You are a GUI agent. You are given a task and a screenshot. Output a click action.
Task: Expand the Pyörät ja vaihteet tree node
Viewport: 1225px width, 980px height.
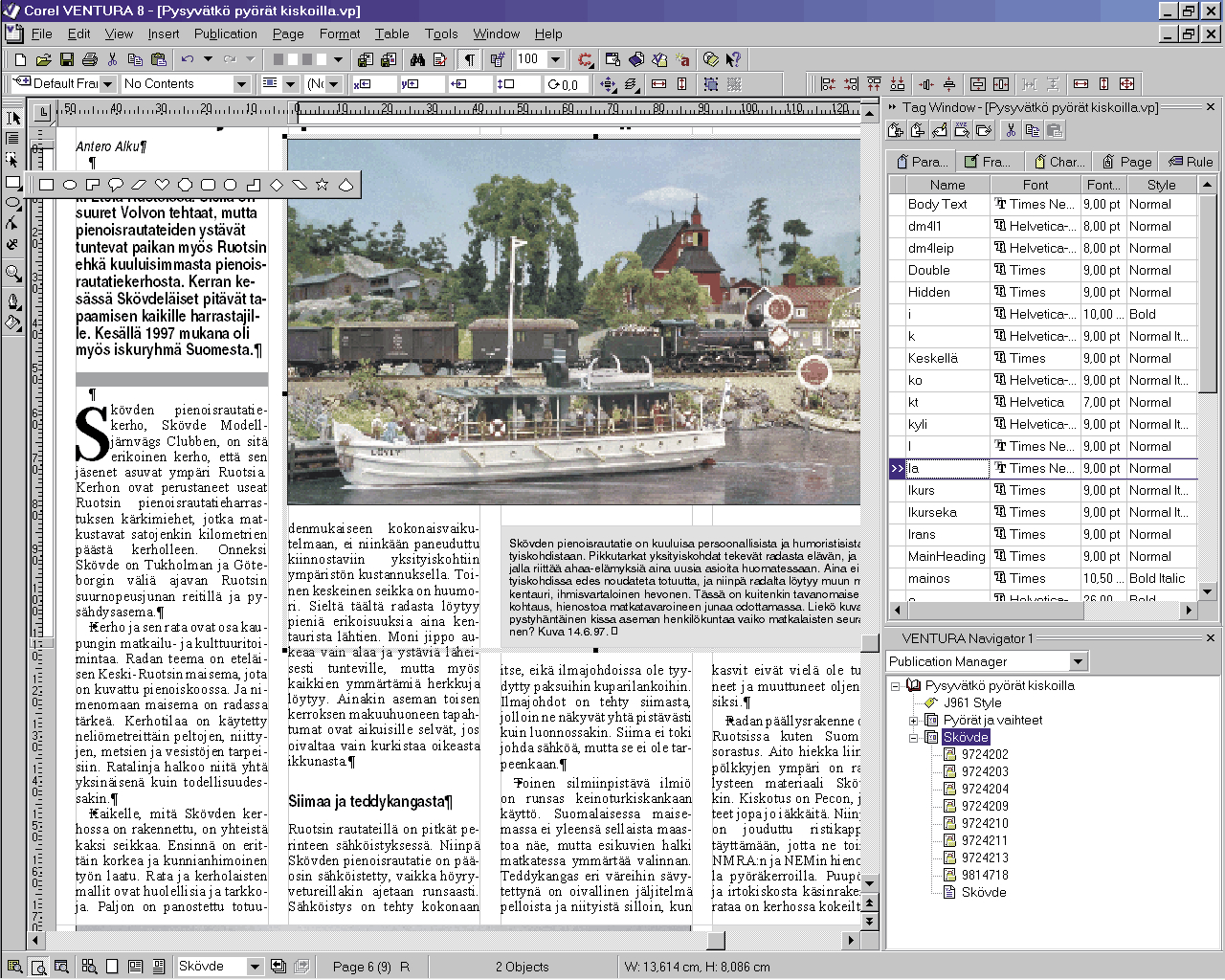916,720
